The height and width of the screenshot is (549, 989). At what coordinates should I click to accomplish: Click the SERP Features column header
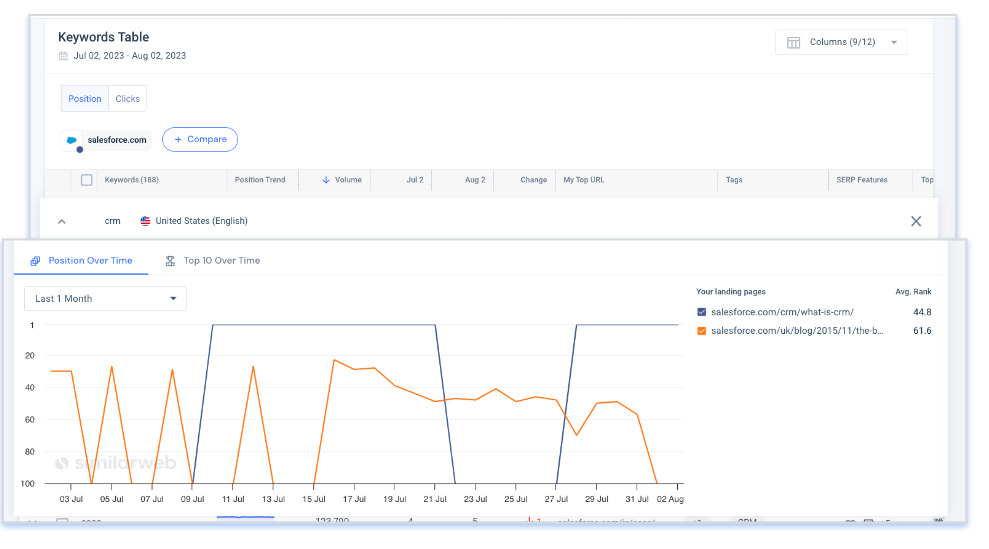coord(859,180)
